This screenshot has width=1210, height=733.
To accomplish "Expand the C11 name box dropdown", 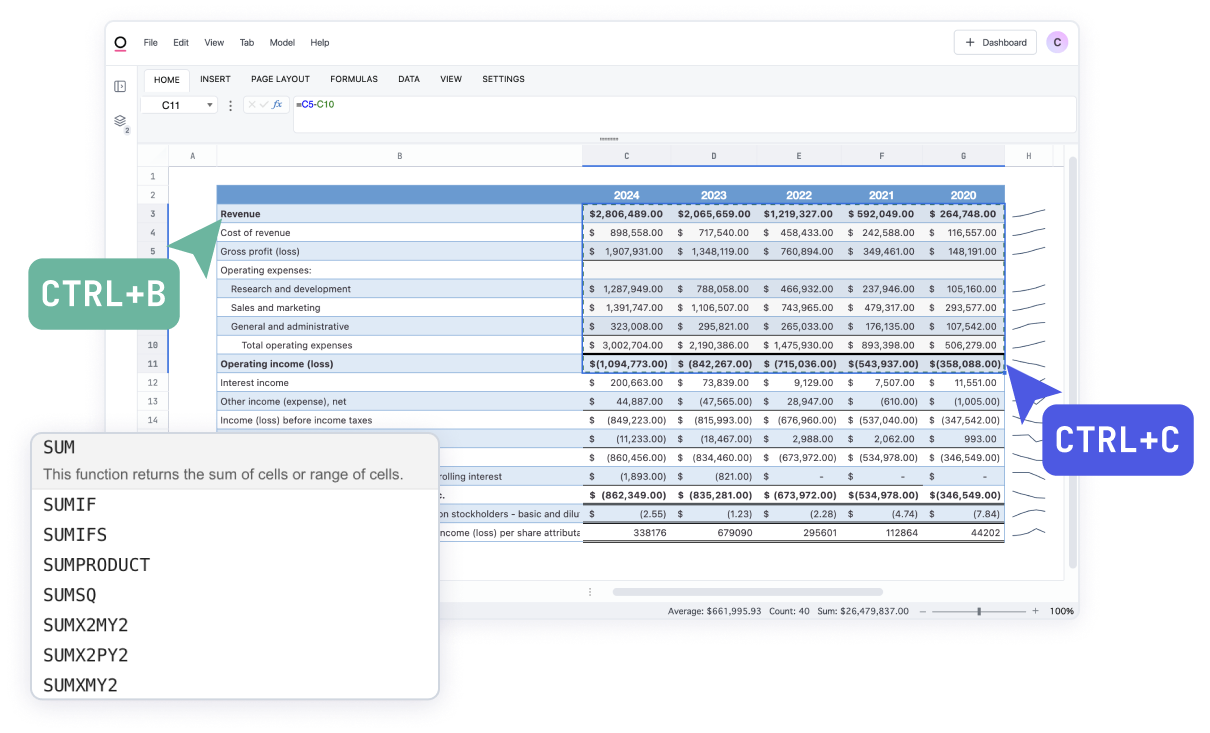I will point(210,105).
